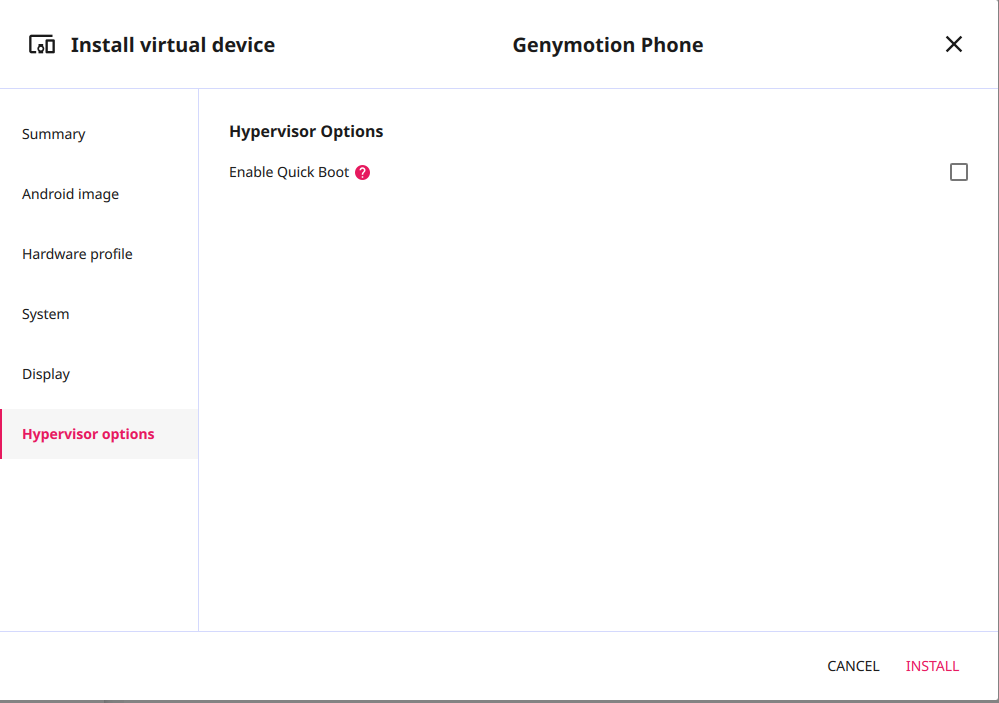
Task: Click the Genymotion Phone title text
Action: click(607, 45)
